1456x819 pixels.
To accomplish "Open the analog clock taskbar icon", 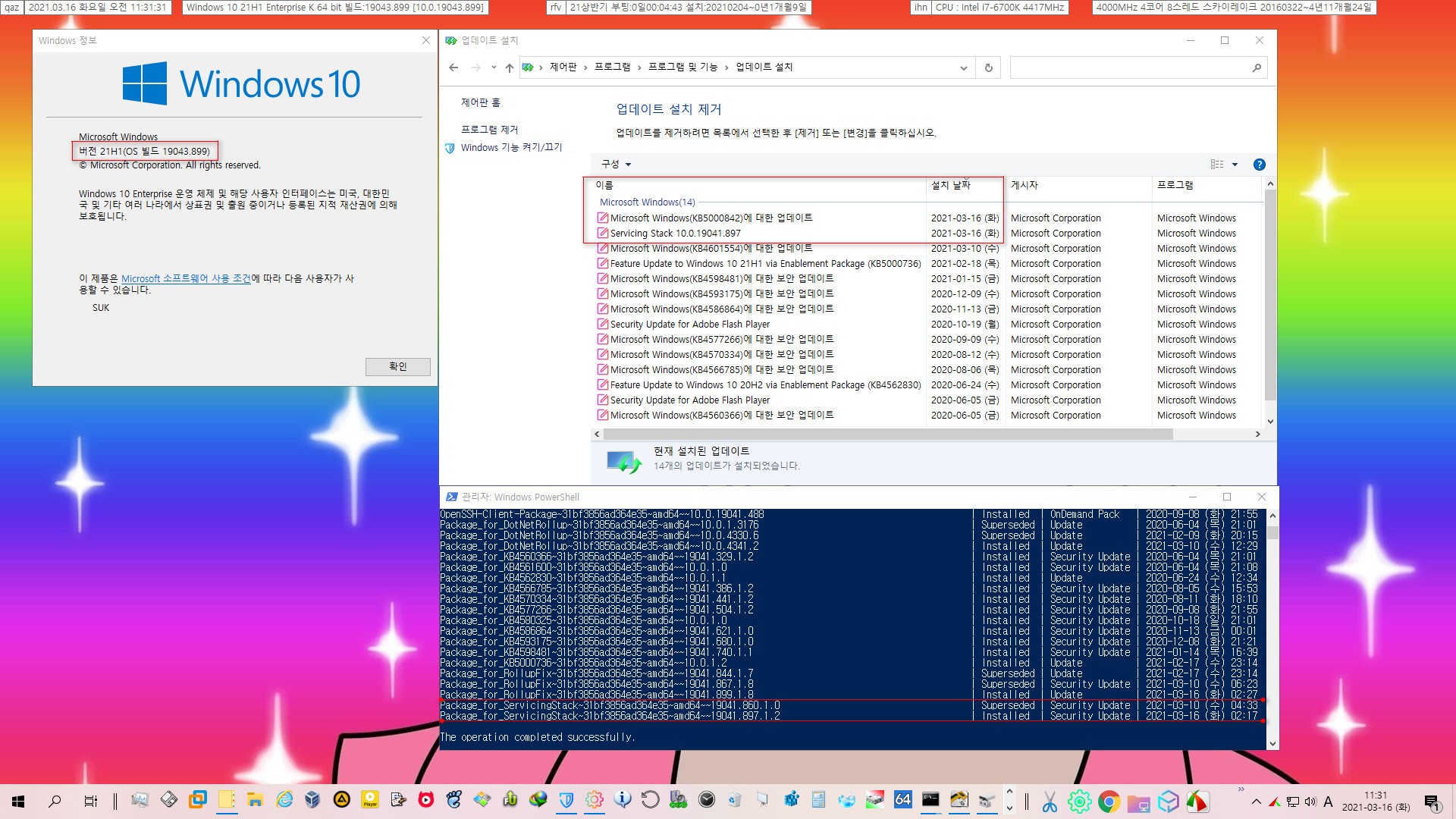I will pos(707,800).
